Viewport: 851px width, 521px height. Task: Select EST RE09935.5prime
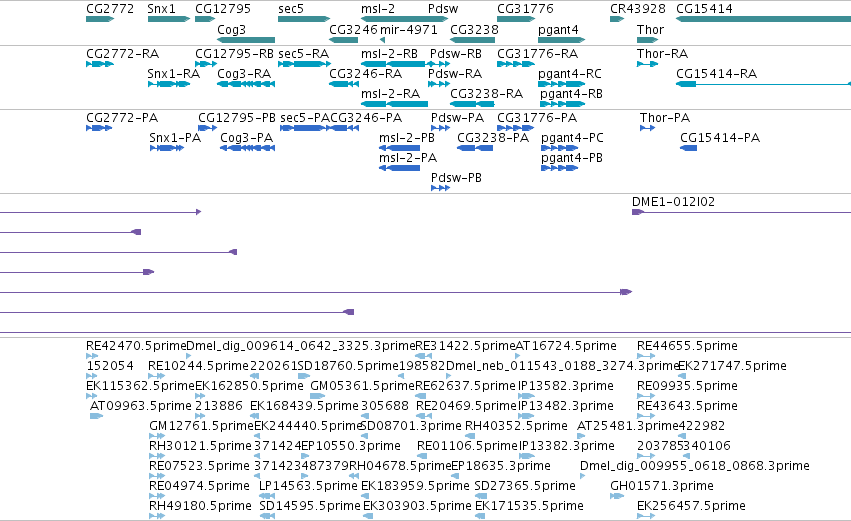646,396
